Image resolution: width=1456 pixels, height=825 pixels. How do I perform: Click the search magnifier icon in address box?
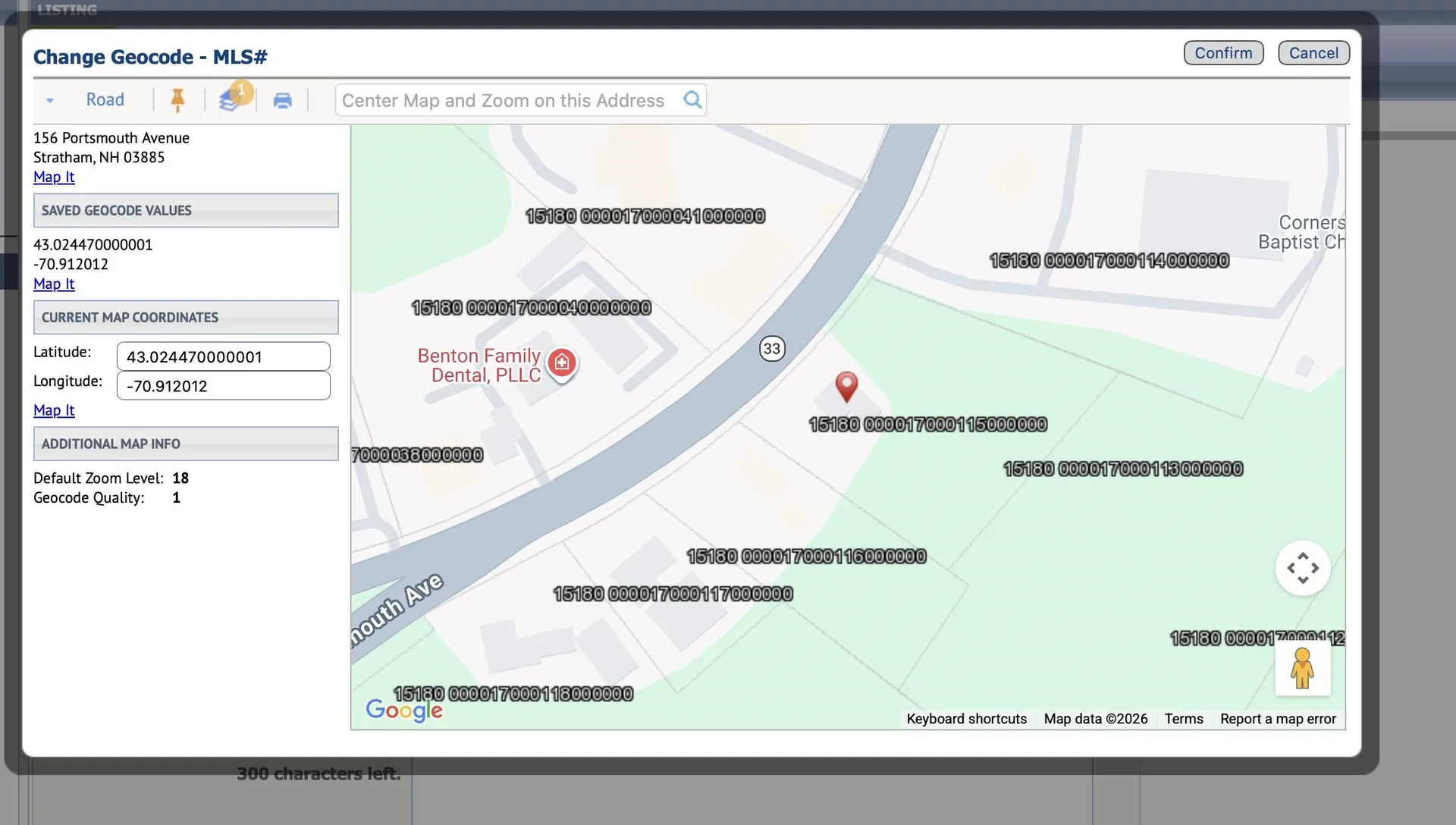tap(692, 100)
